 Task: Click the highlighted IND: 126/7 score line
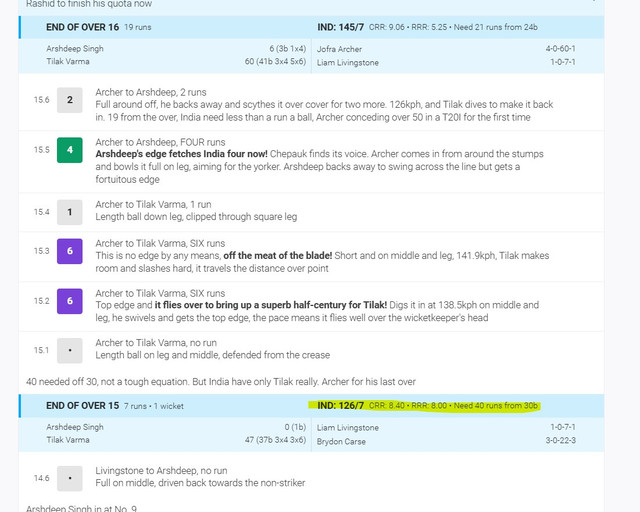pyautogui.click(x=425, y=405)
